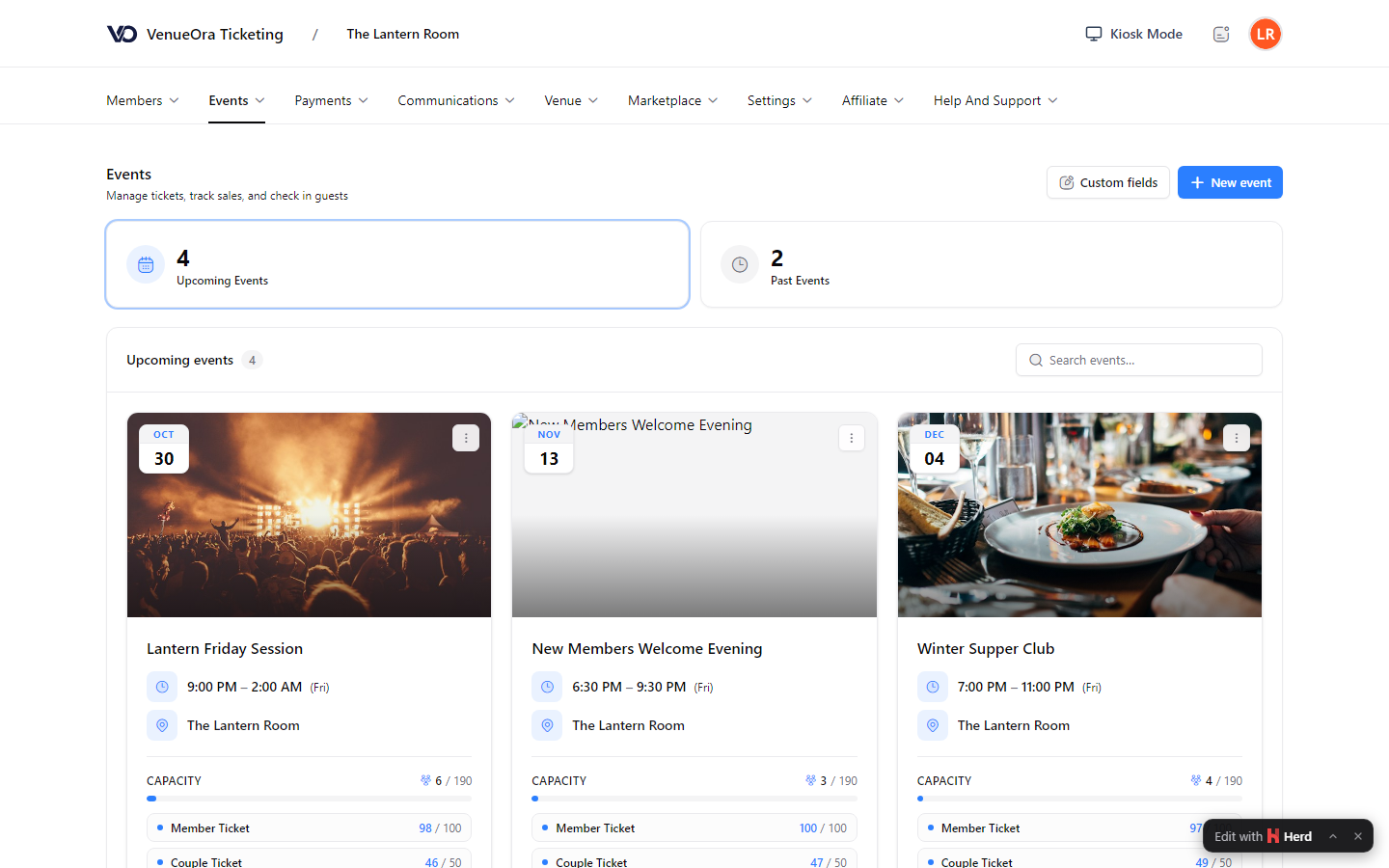Open options menu on New Members Welcome Evening card

point(852,438)
